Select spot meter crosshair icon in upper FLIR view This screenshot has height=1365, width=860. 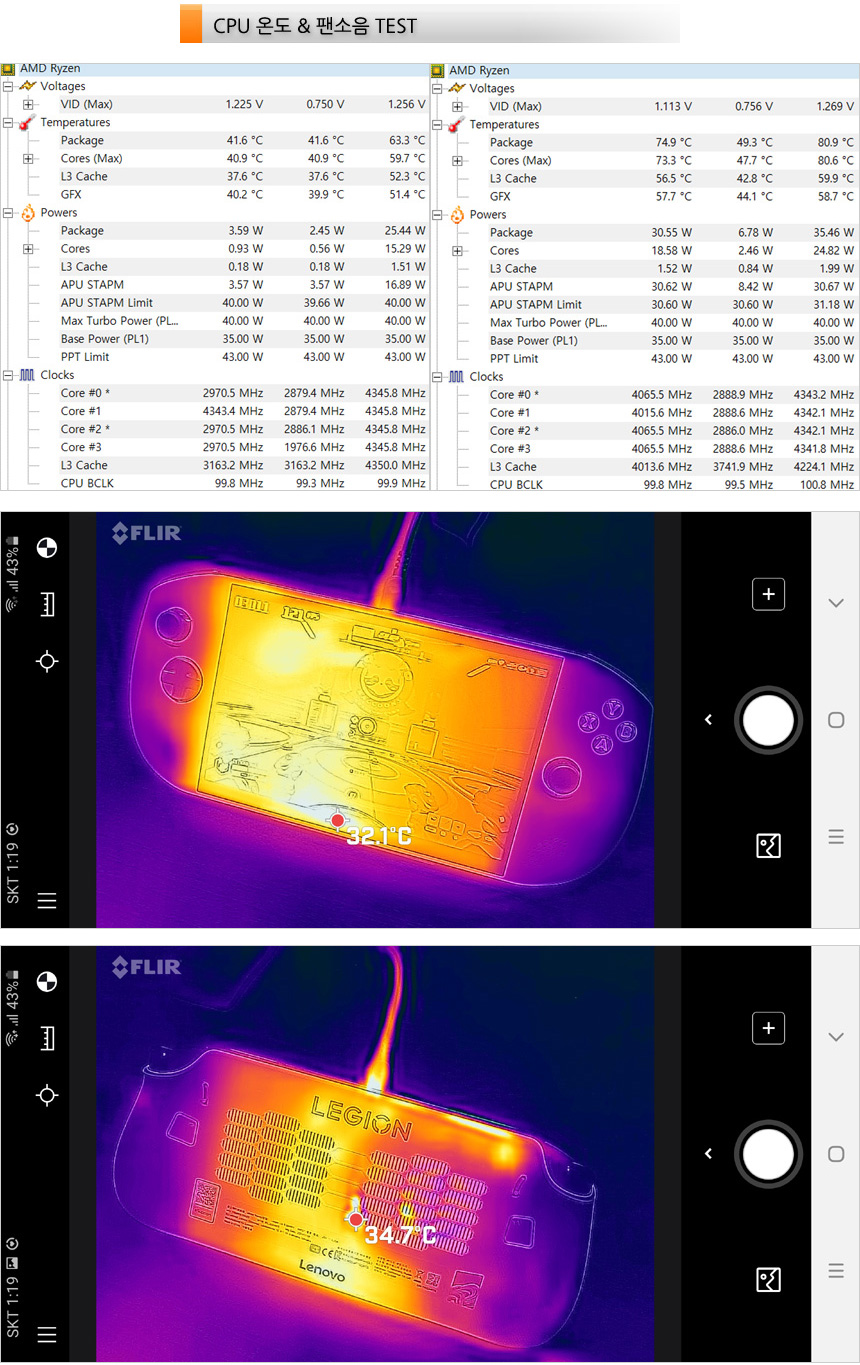[47, 661]
